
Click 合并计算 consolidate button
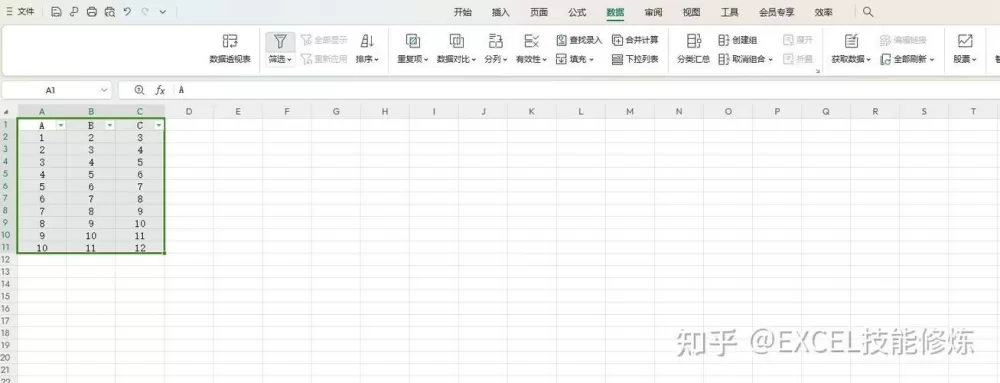[635, 40]
